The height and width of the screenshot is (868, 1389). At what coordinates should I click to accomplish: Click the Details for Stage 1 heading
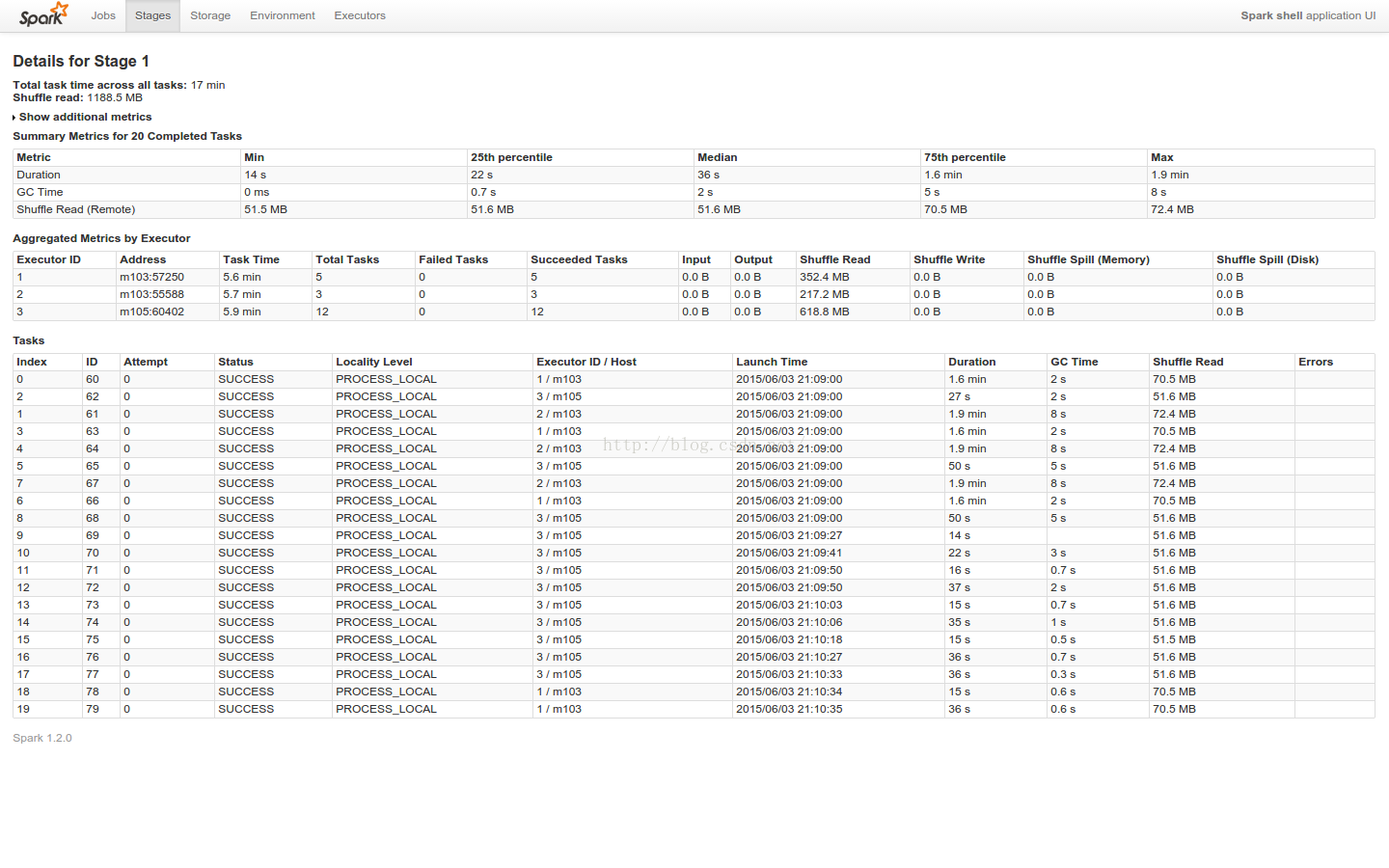[81, 61]
